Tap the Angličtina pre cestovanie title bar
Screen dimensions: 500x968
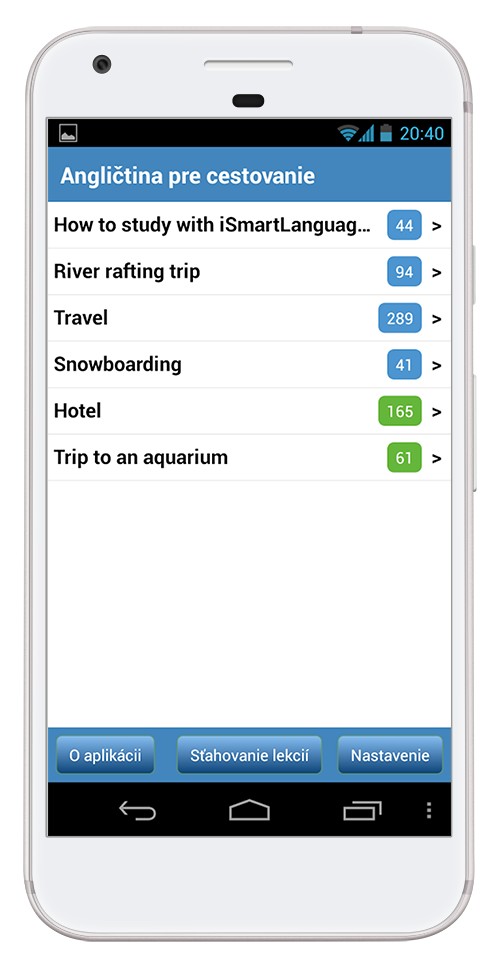(249, 175)
